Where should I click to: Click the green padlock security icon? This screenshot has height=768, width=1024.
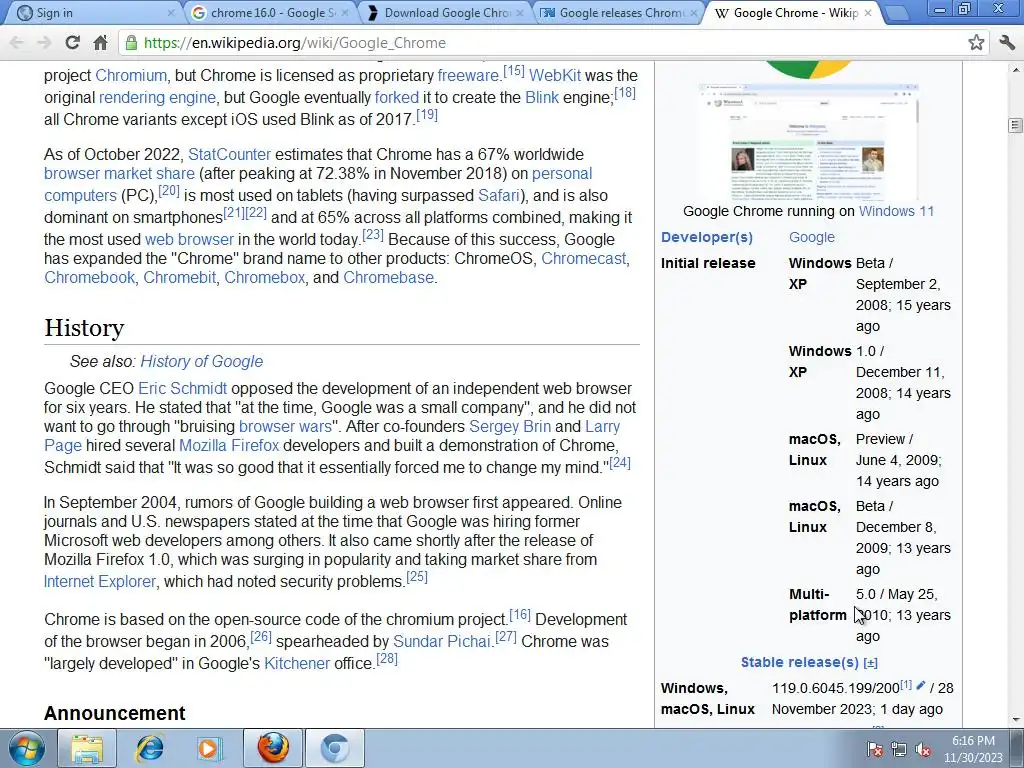[131, 43]
